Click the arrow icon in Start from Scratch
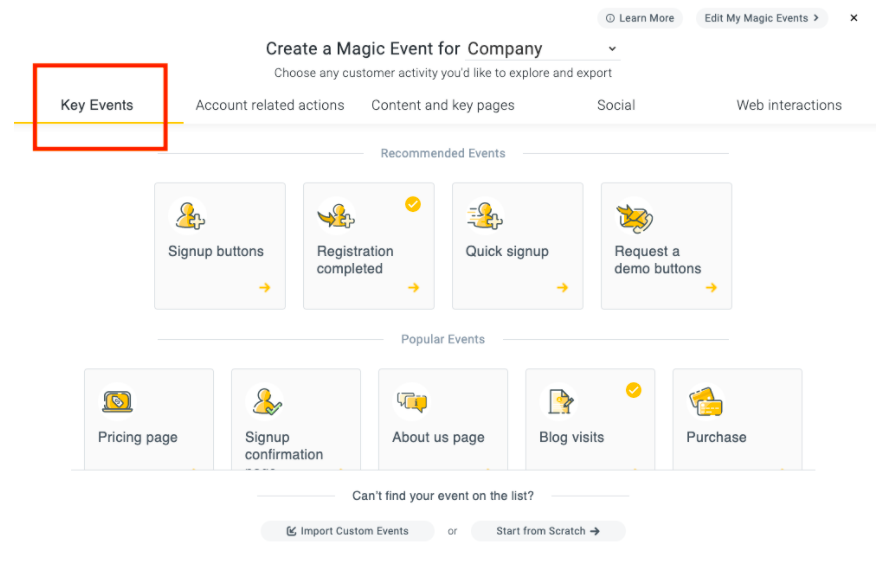 click(595, 531)
